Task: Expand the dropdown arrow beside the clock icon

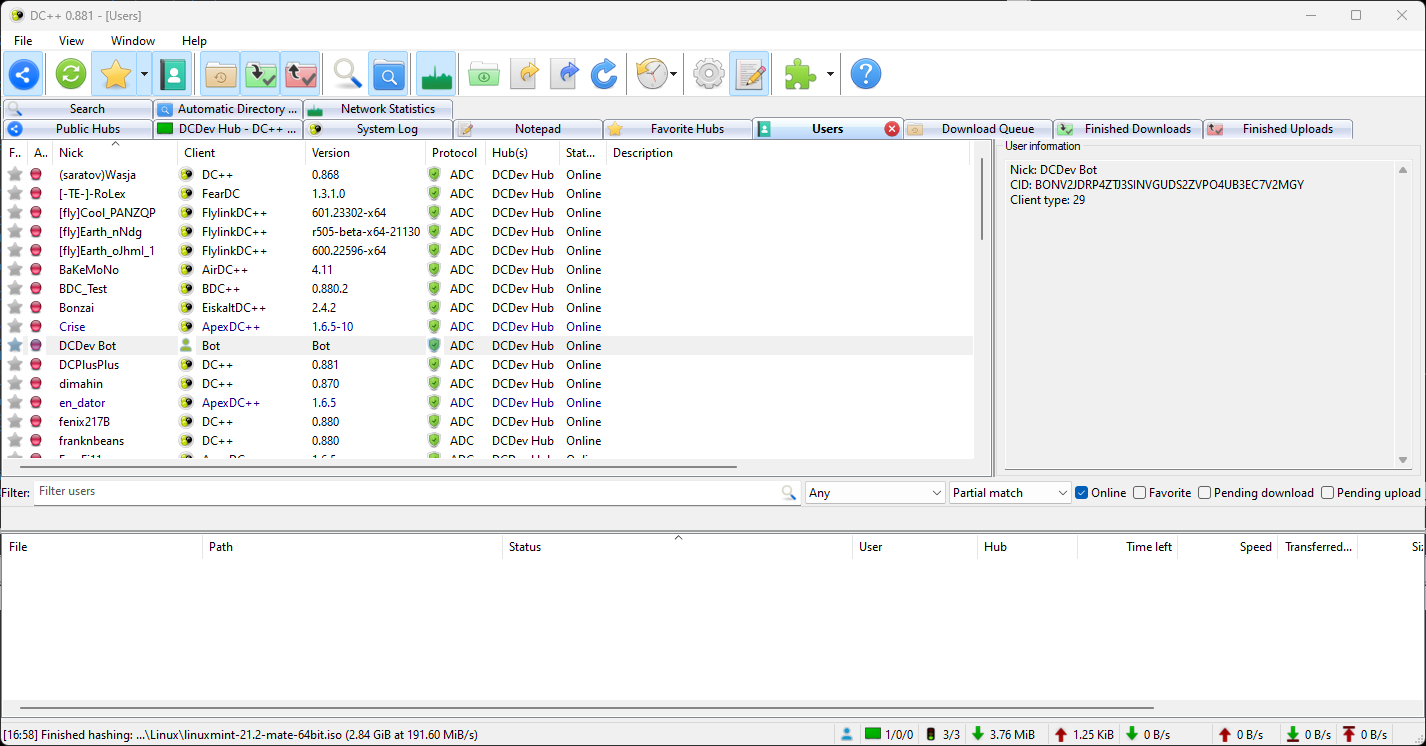Action: click(x=674, y=74)
